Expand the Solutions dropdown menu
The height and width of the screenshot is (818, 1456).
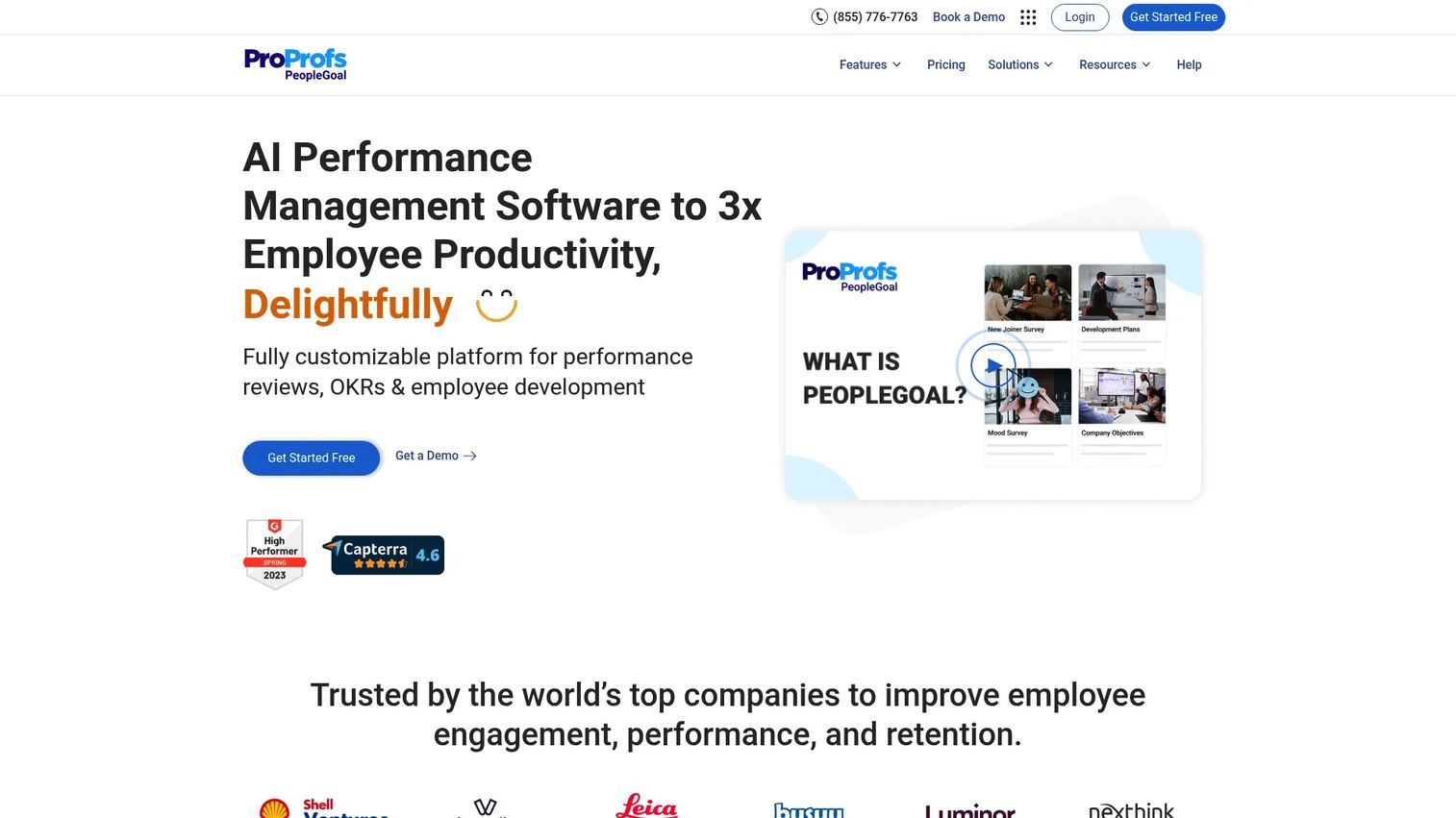pyautogui.click(x=1020, y=64)
